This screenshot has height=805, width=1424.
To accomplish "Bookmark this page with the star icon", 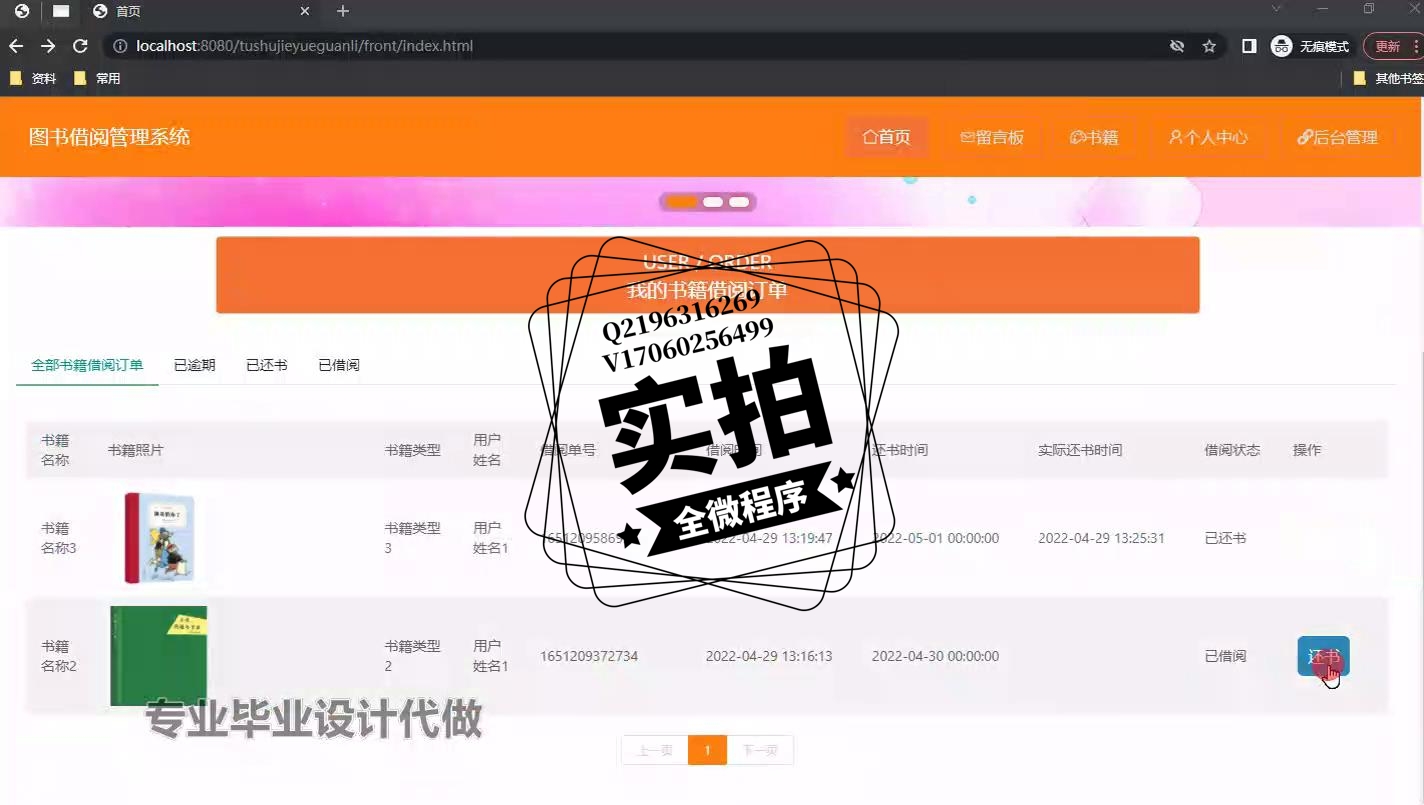I will (x=1209, y=46).
